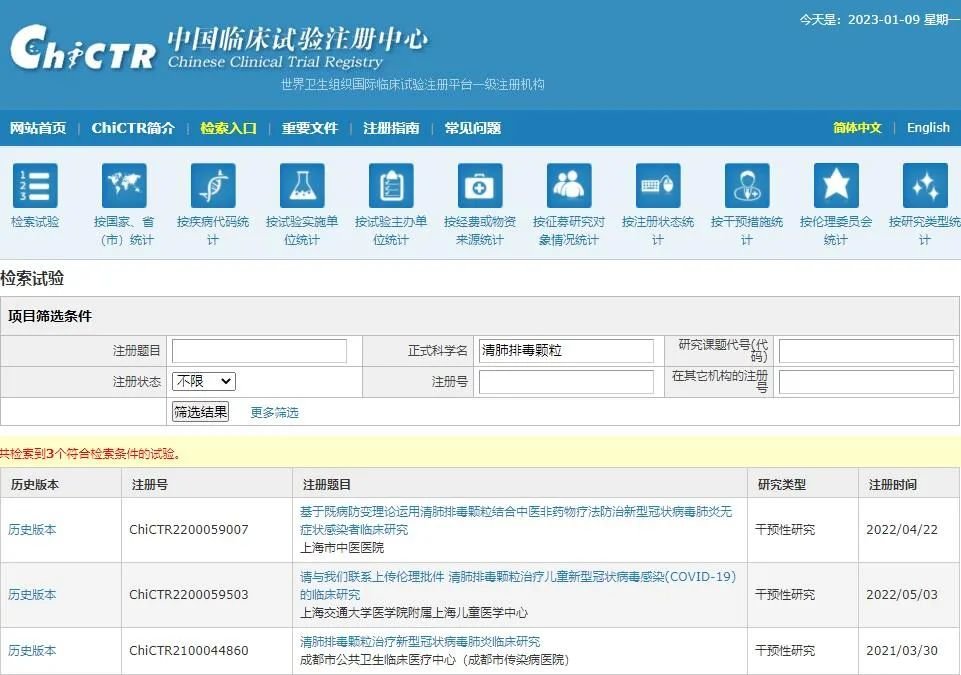This screenshot has width=961, height=675.
Task: Expand the 注册状态 dropdown
Action: 204,381
